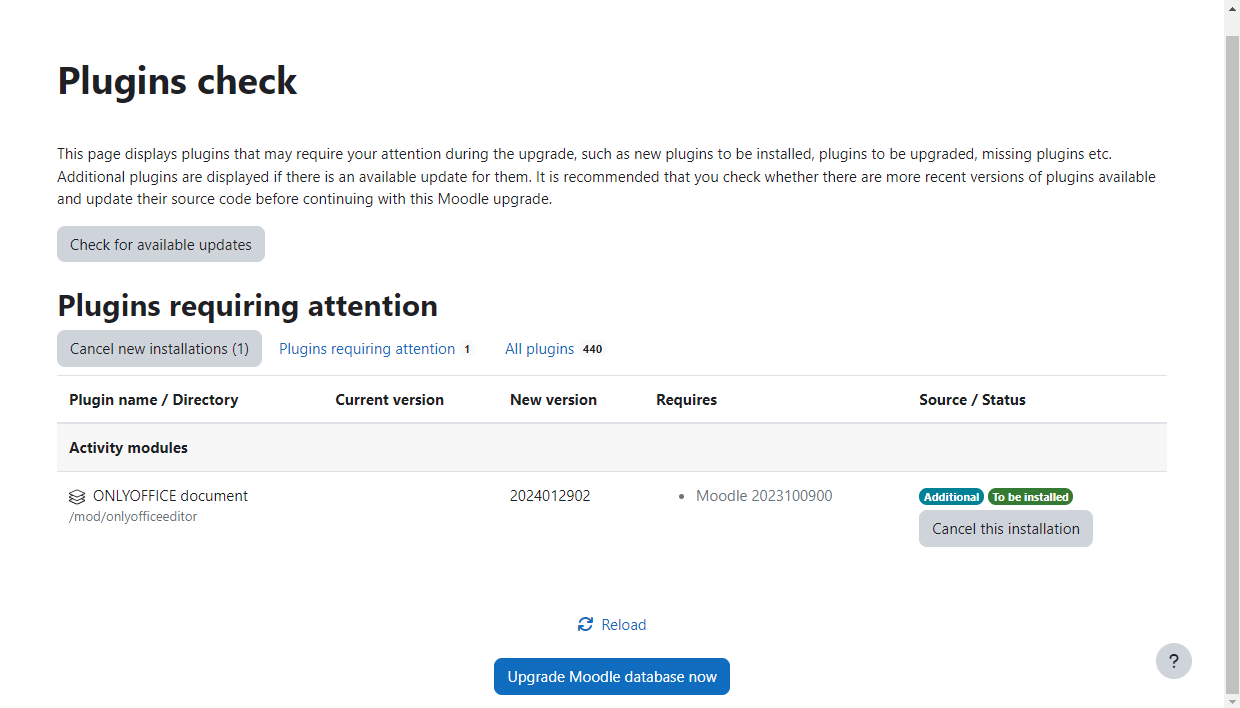Image resolution: width=1240 pixels, height=708 pixels.
Task: Click Cancel new installations (1)
Action: pyautogui.click(x=159, y=349)
